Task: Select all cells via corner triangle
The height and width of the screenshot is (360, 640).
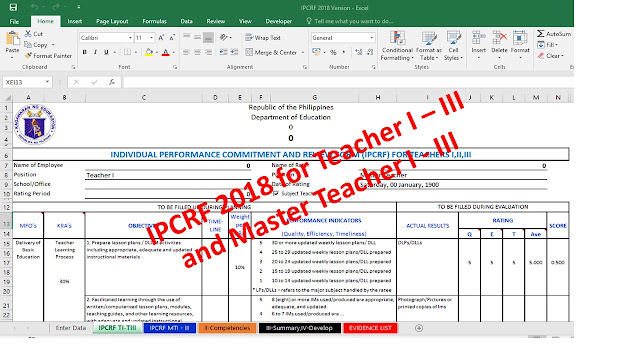Action: [x=7, y=98]
